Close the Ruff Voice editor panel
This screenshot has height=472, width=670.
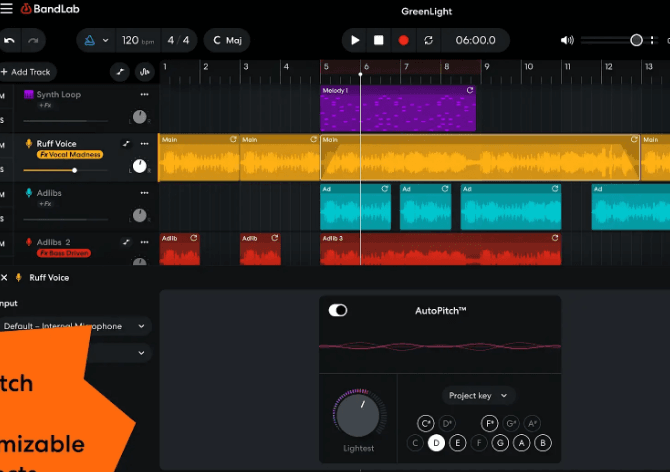click(x=4, y=278)
